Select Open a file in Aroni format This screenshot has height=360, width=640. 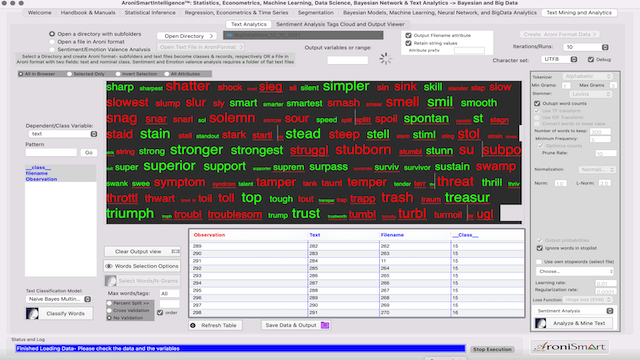(52, 42)
